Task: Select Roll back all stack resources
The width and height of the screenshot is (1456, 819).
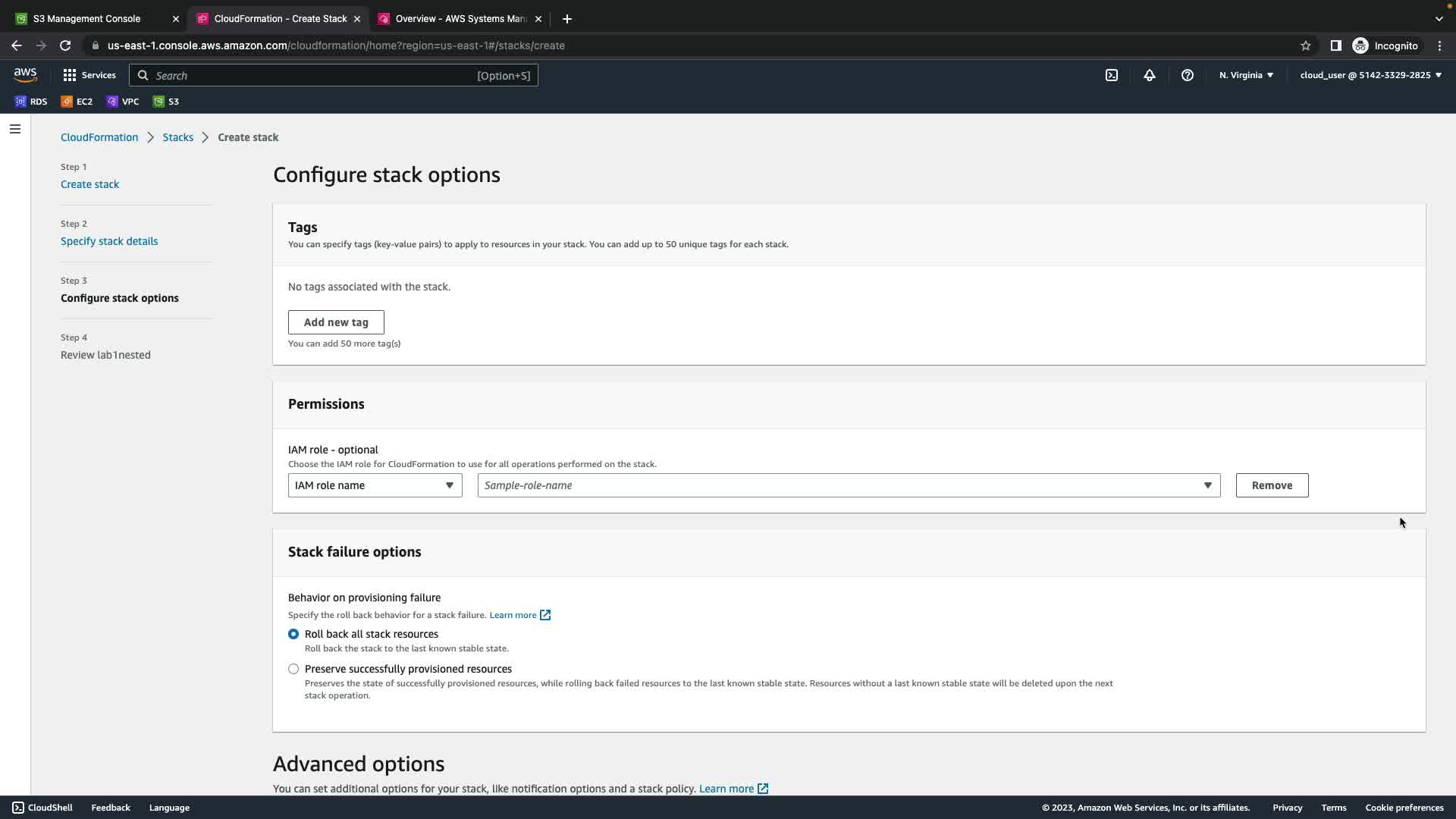Action: tap(293, 634)
